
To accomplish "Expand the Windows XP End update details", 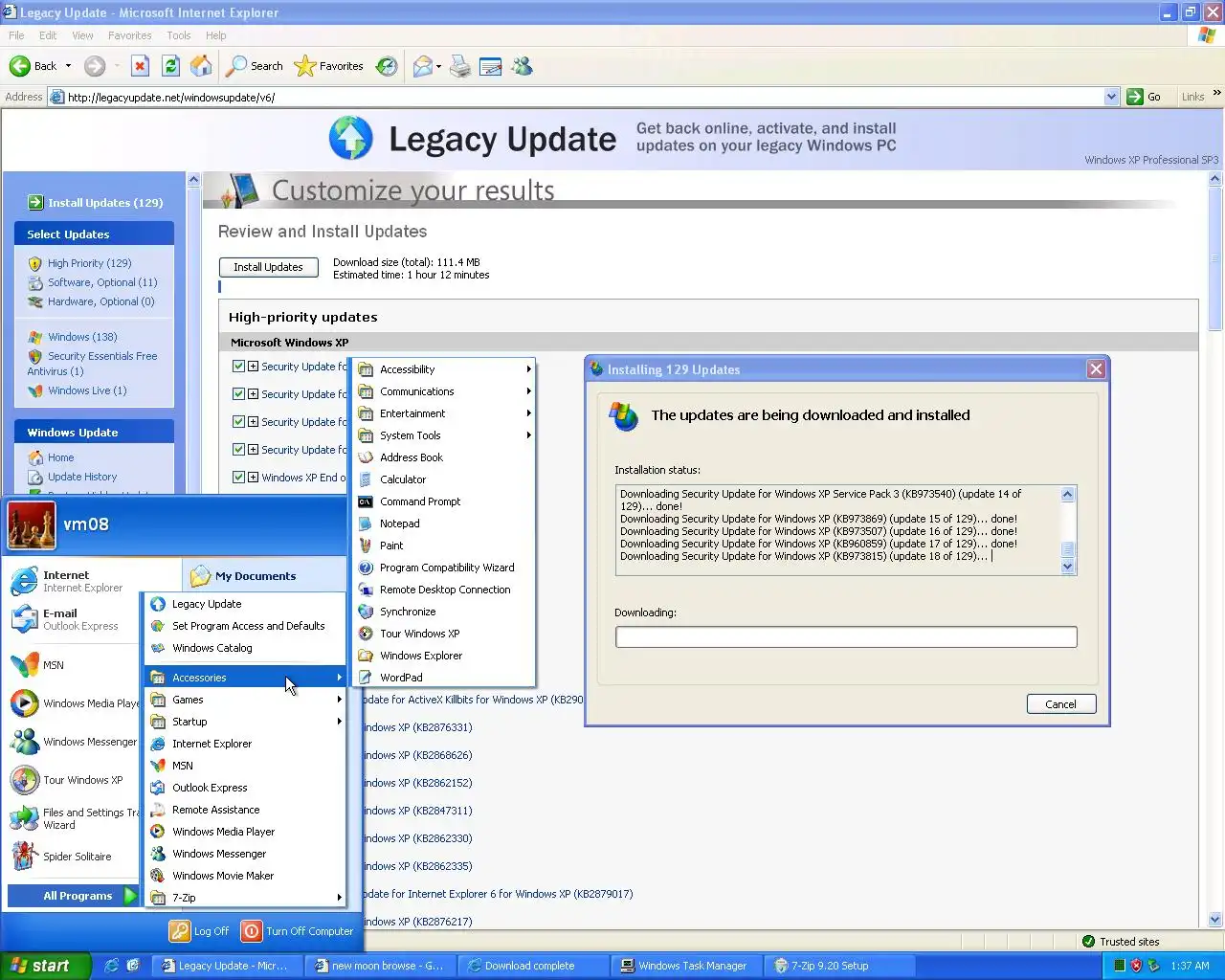I will click(253, 478).
